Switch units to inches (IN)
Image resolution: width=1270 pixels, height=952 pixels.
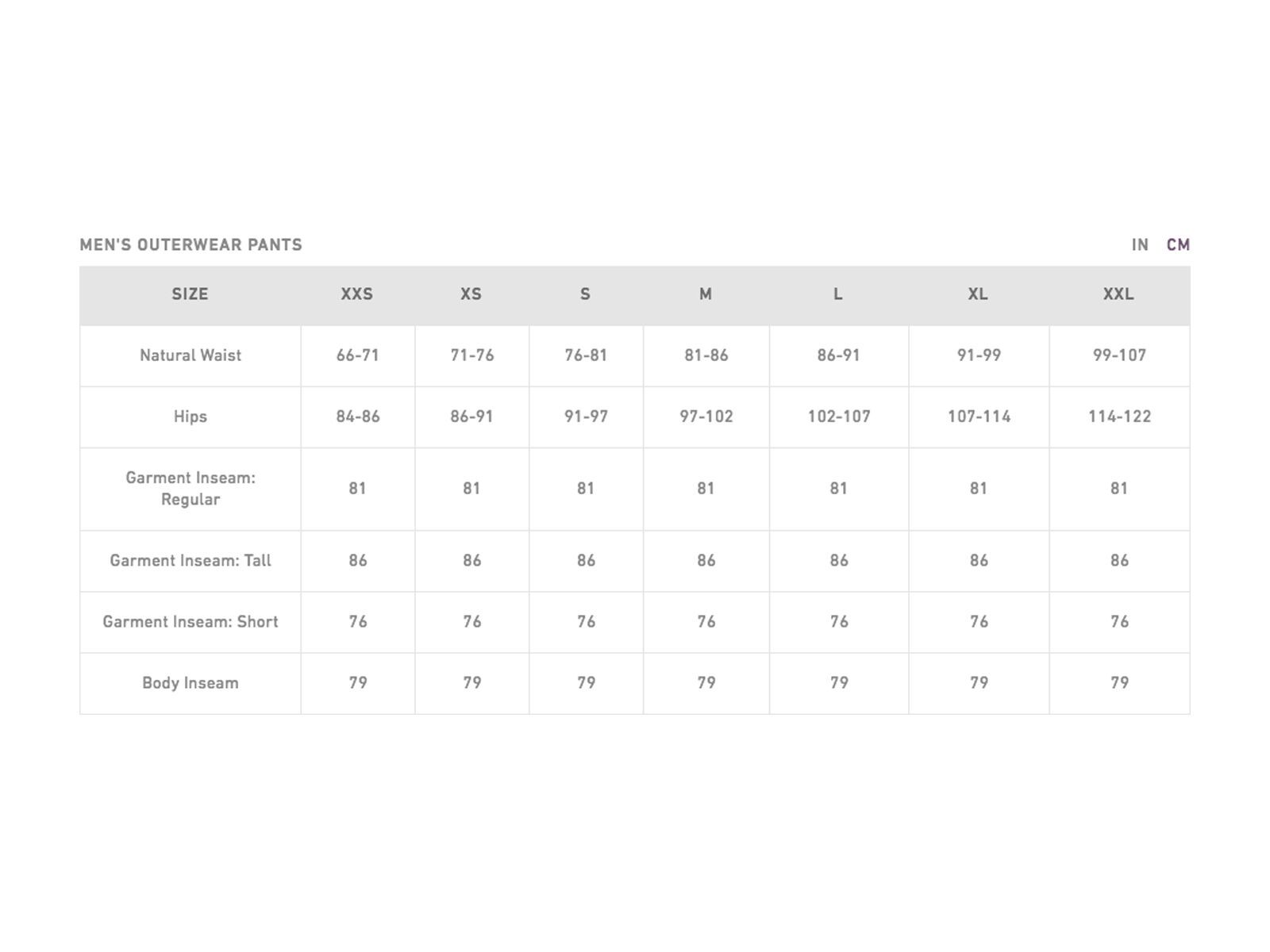tap(1140, 245)
